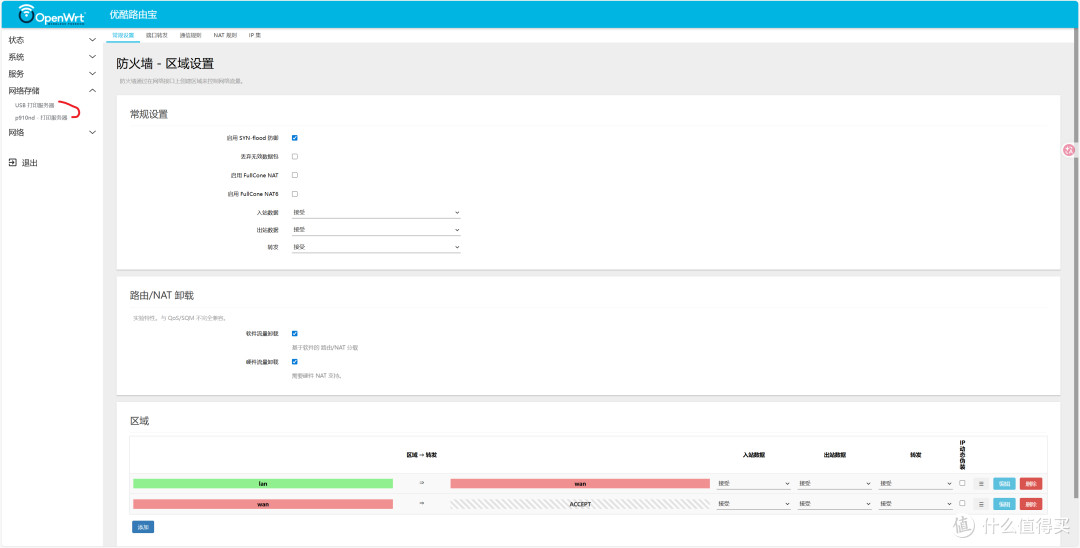Expand the 服务 sidebar menu
The width and height of the screenshot is (1080, 548).
pos(52,74)
